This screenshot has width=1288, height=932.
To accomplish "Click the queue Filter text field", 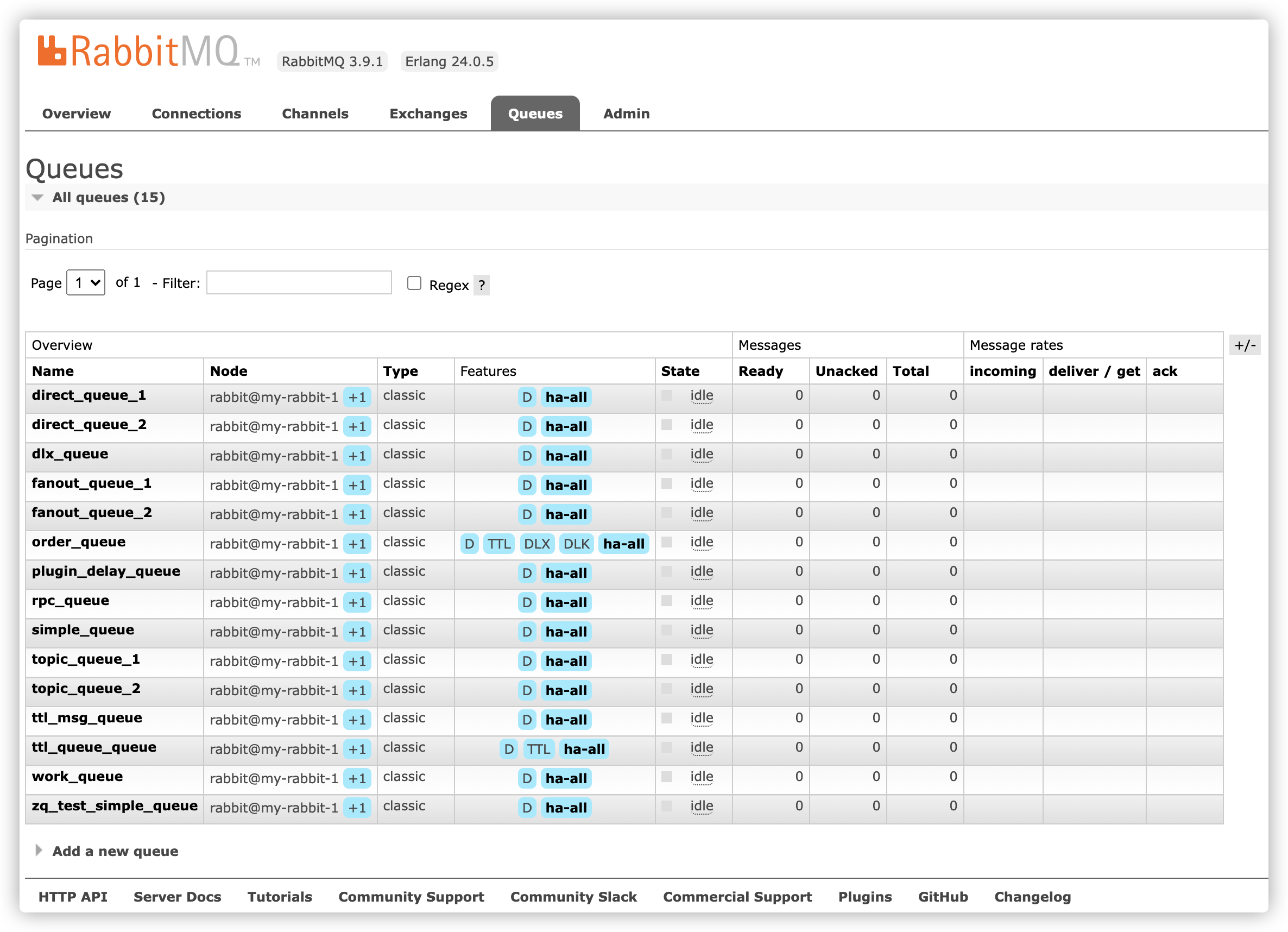I will pos(299,283).
